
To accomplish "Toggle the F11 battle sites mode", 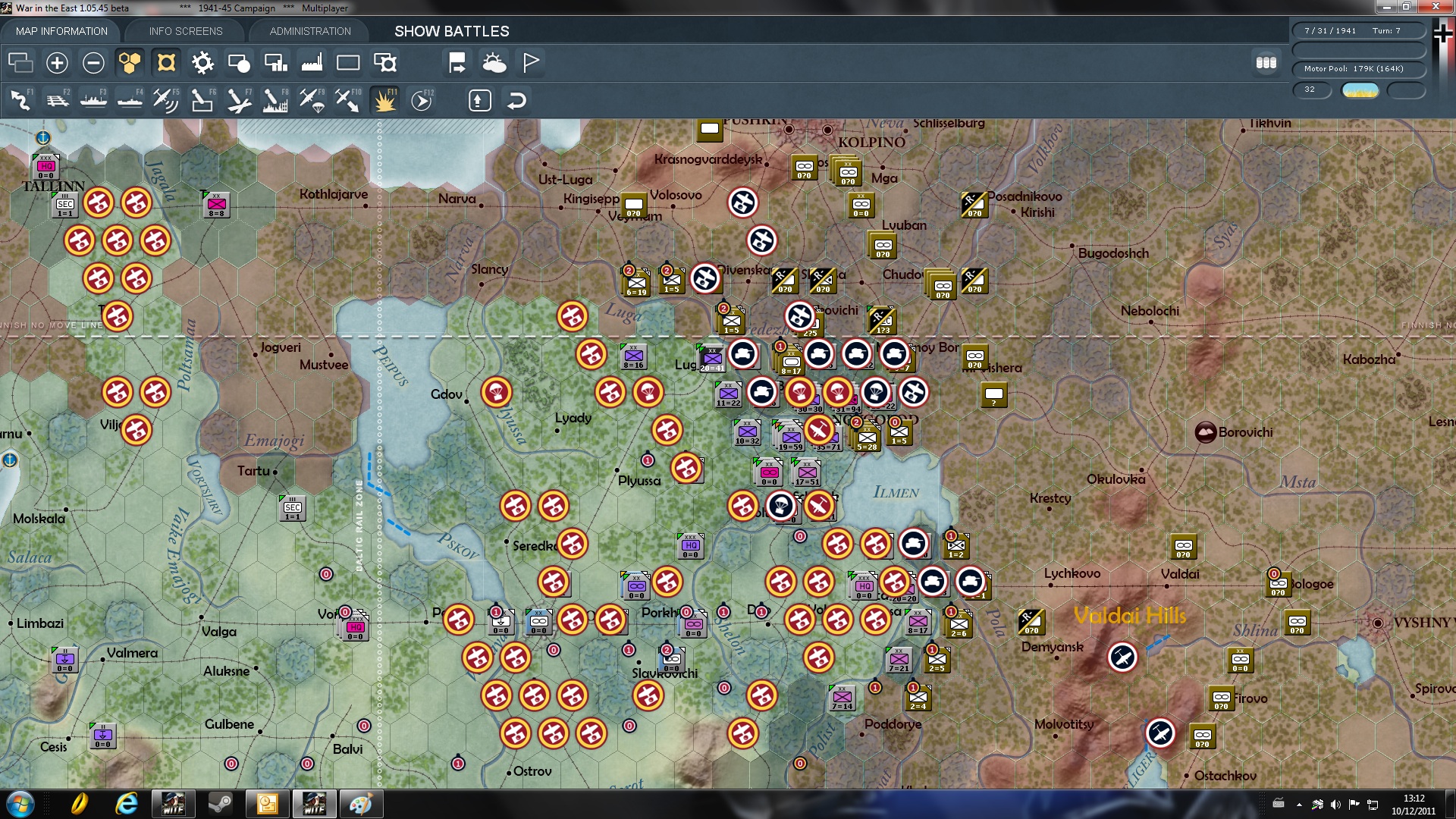I will coord(384,100).
